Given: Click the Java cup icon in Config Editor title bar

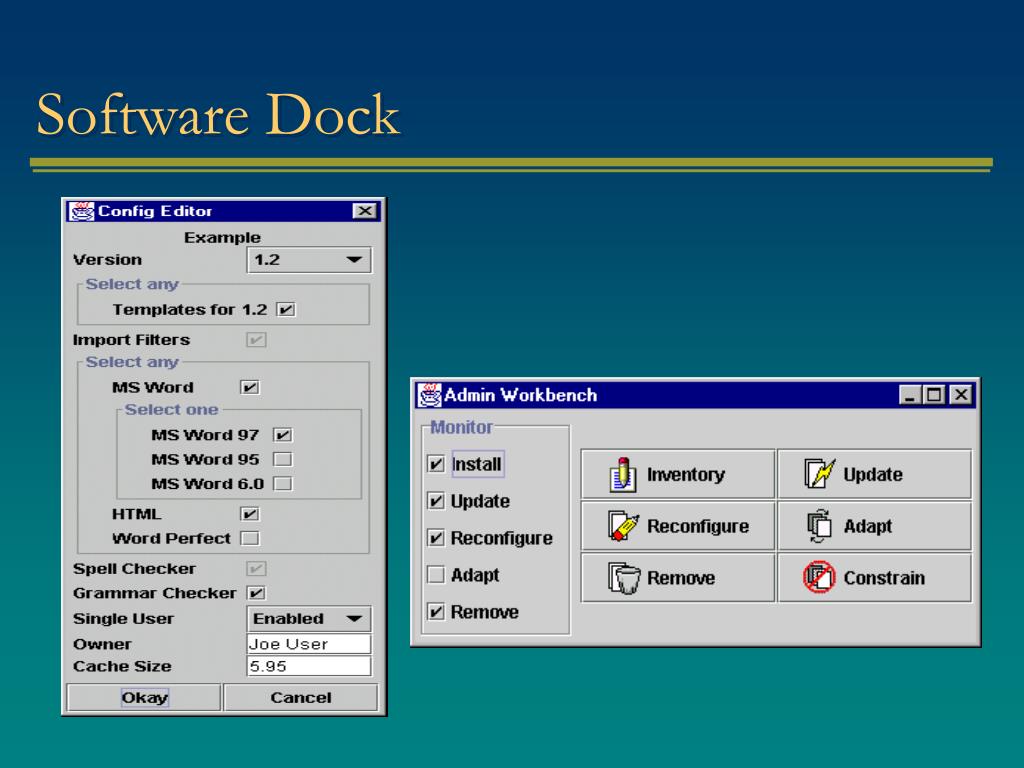Looking at the screenshot, I should pyautogui.click(x=82, y=212).
